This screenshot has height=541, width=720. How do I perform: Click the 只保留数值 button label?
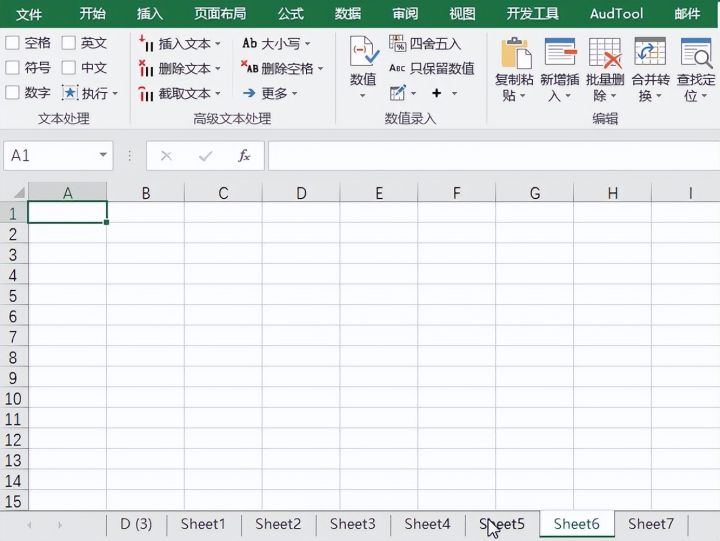point(442,68)
